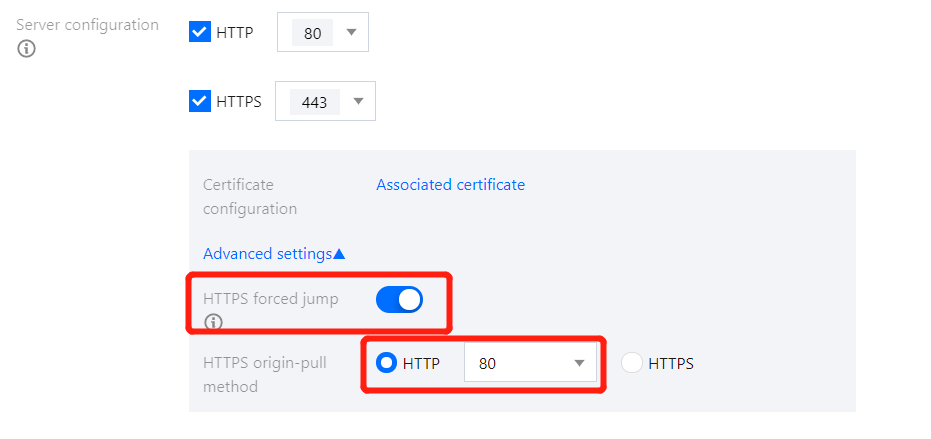Click the info icon under Server configuration
Image resolution: width=931 pixels, height=439 pixels.
click(x=27, y=49)
